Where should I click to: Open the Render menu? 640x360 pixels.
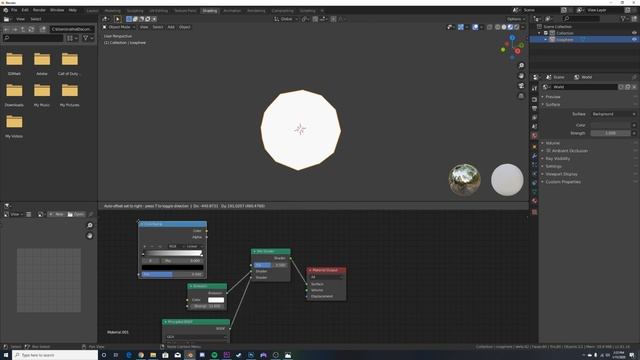pyautogui.click(x=39, y=10)
